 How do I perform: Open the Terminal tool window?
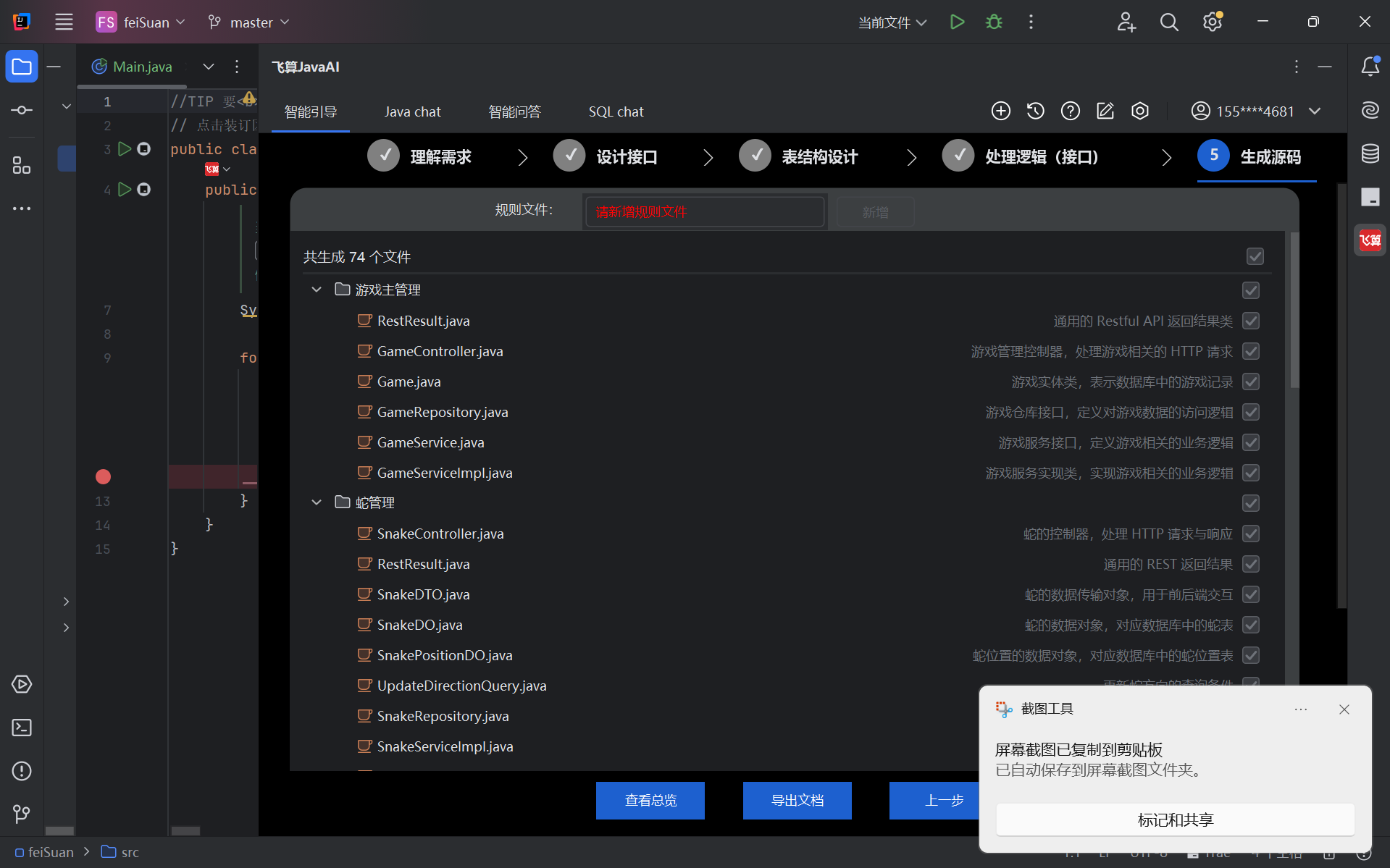coord(22,728)
